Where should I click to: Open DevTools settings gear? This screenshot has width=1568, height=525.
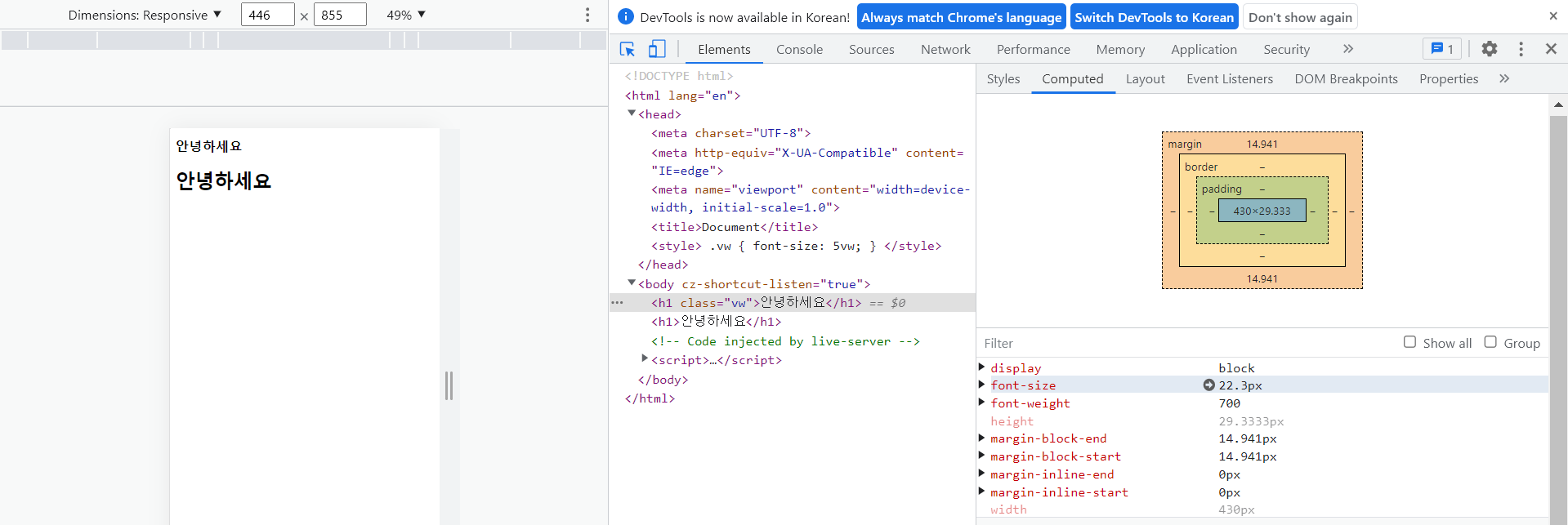[1490, 49]
